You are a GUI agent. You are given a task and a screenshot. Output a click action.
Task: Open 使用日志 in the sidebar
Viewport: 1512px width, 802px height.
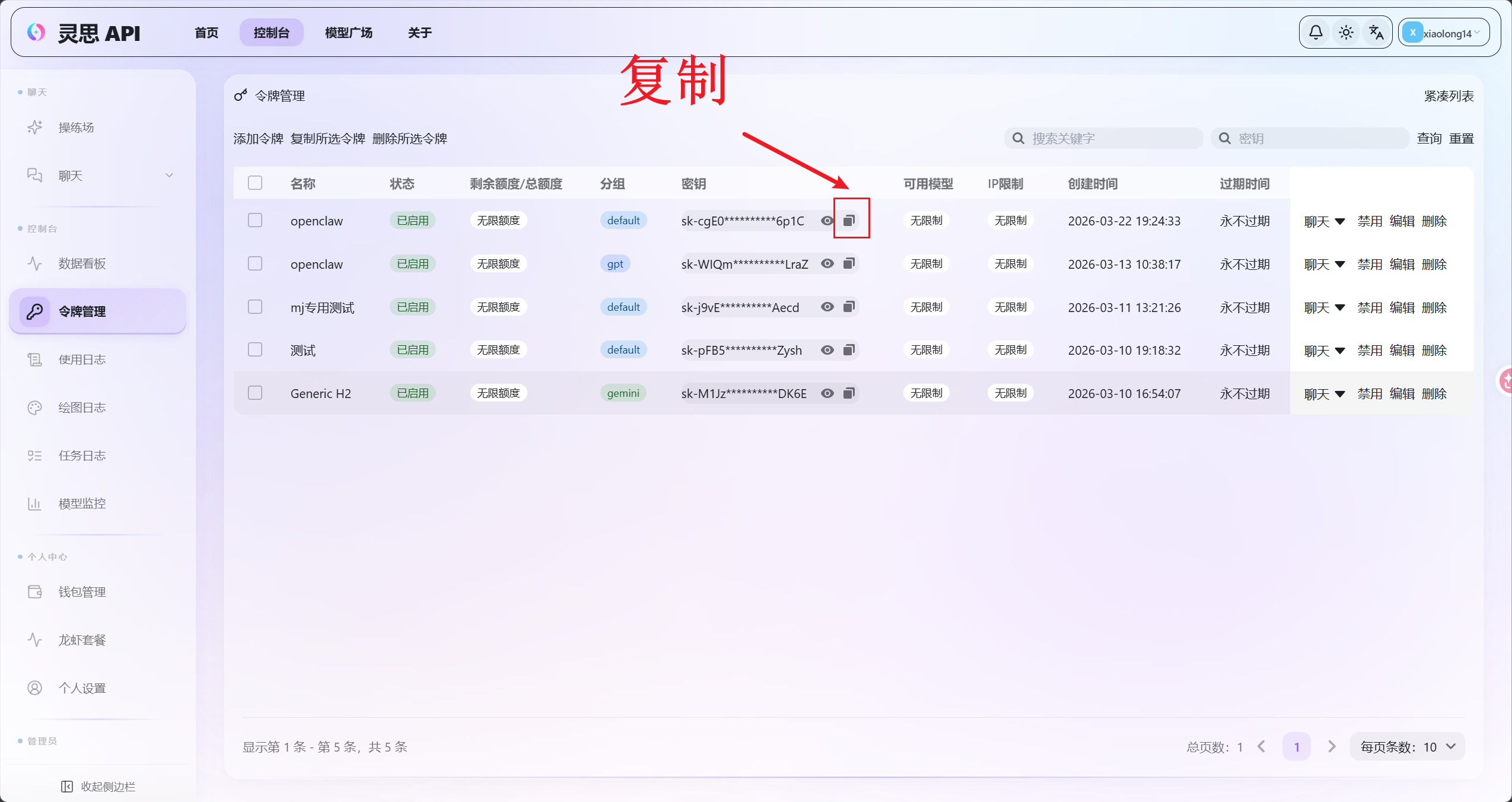98,359
